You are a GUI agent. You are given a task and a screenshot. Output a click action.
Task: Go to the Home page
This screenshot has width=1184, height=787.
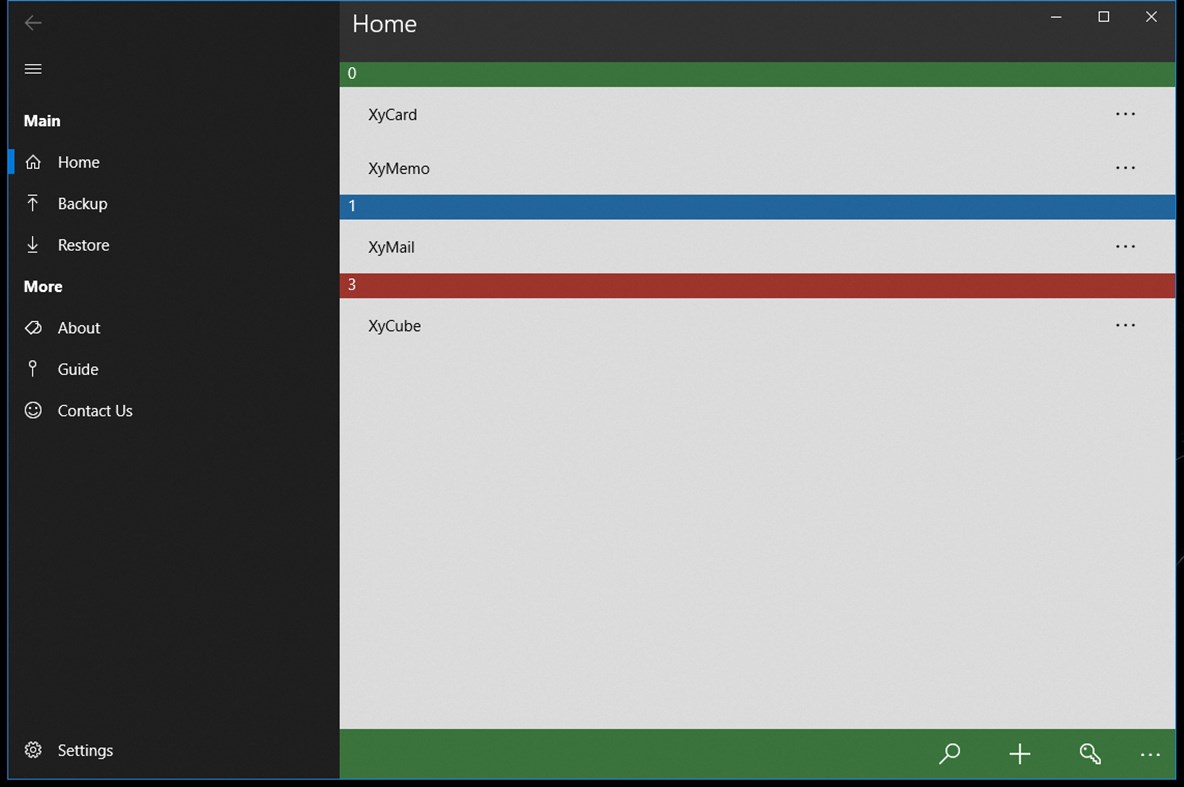[x=174, y=162]
